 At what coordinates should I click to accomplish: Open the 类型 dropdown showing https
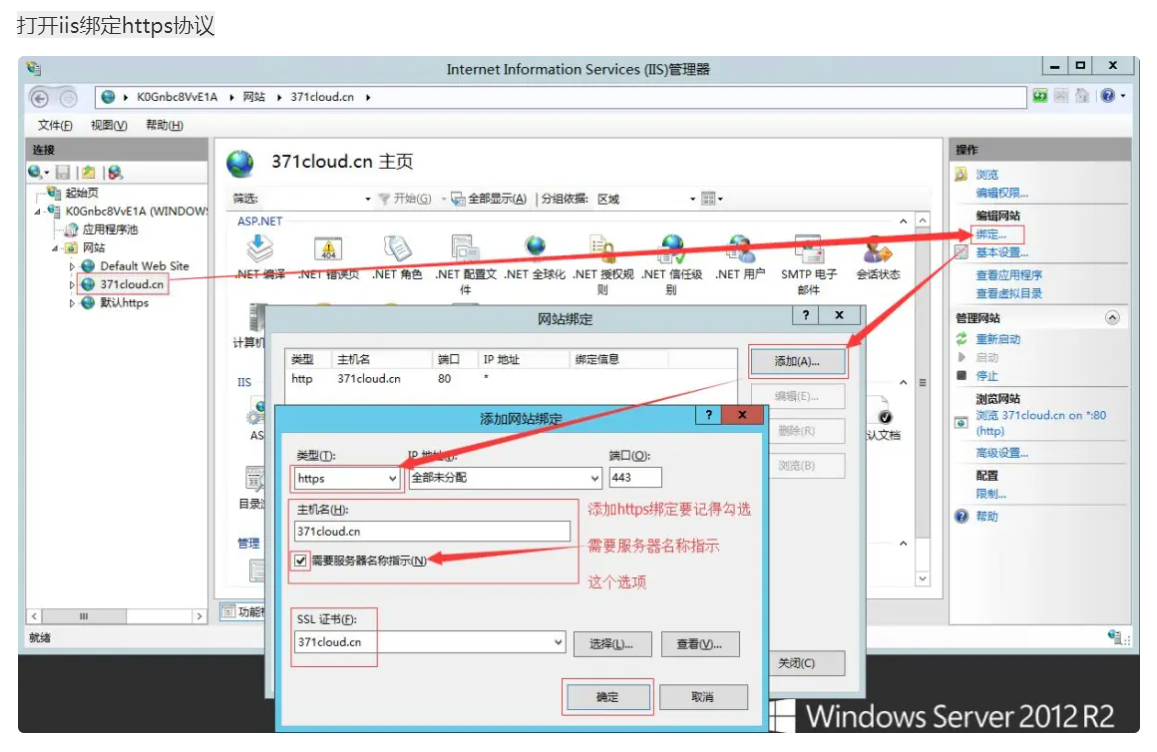[347, 478]
